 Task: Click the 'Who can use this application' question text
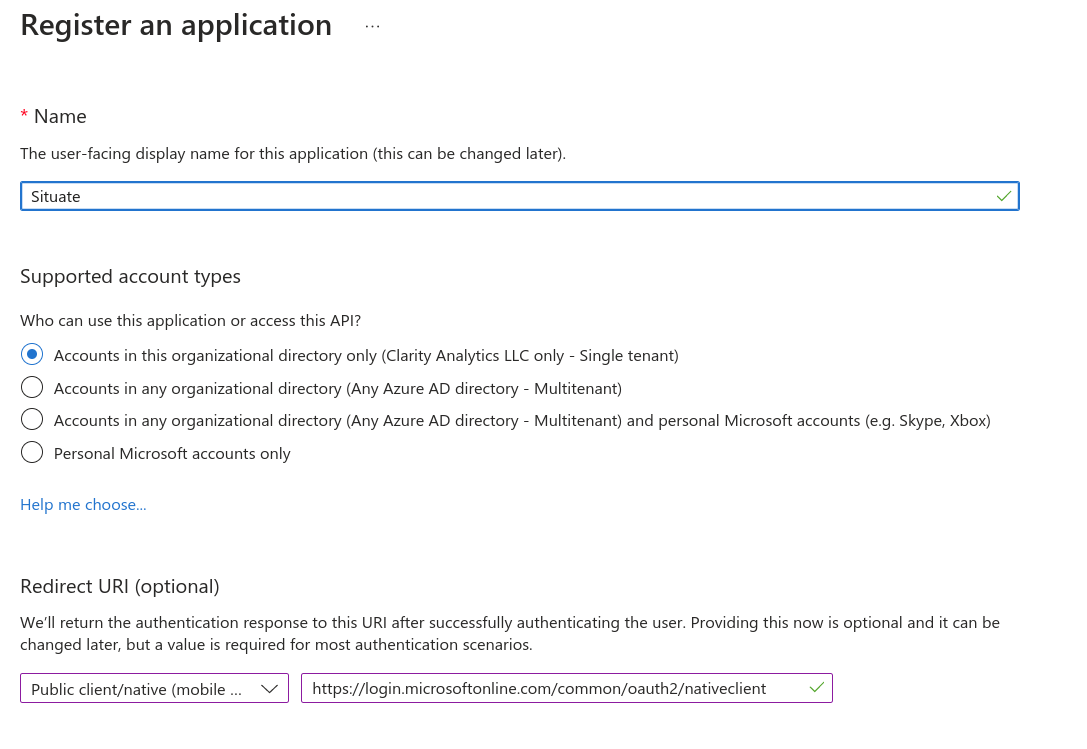pyautogui.click(x=190, y=321)
